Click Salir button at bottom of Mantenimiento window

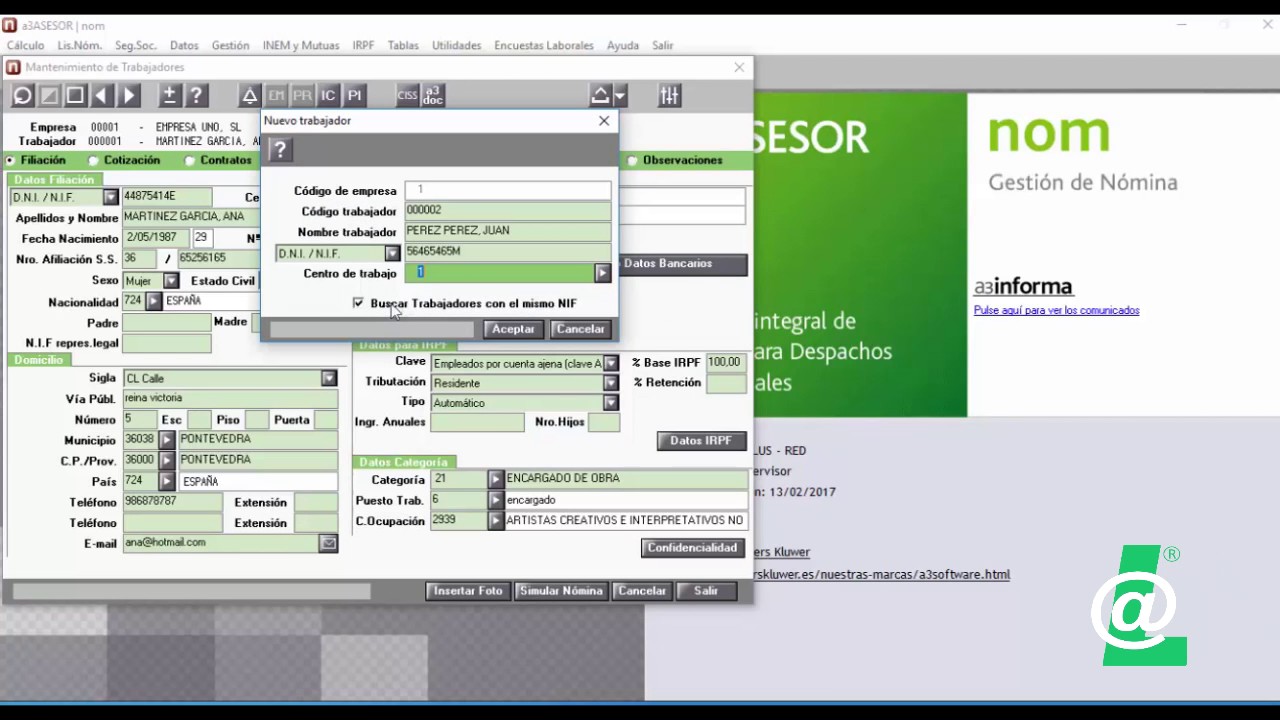coord(707,591)
